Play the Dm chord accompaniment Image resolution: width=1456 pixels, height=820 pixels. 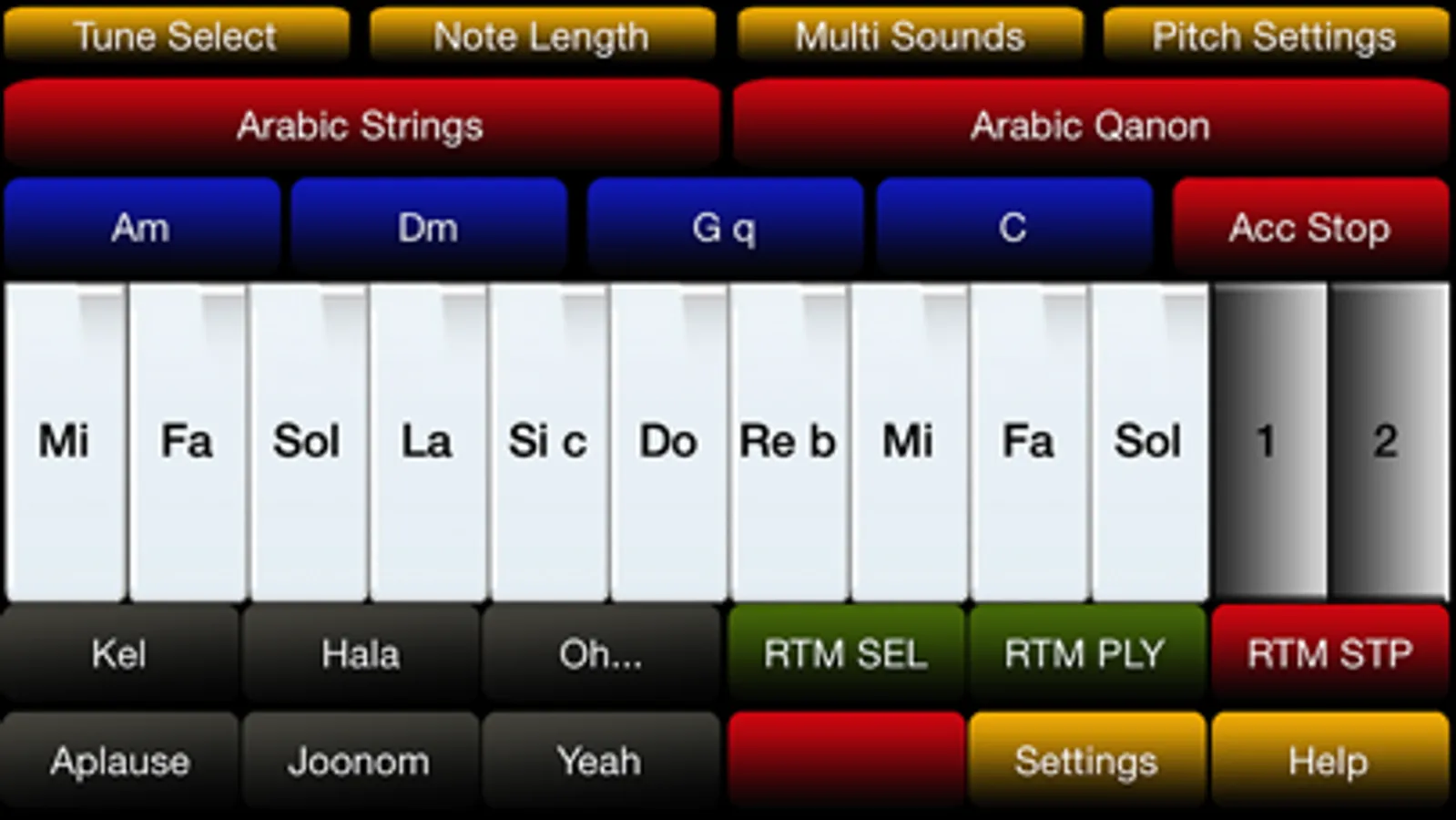point(428,228)
